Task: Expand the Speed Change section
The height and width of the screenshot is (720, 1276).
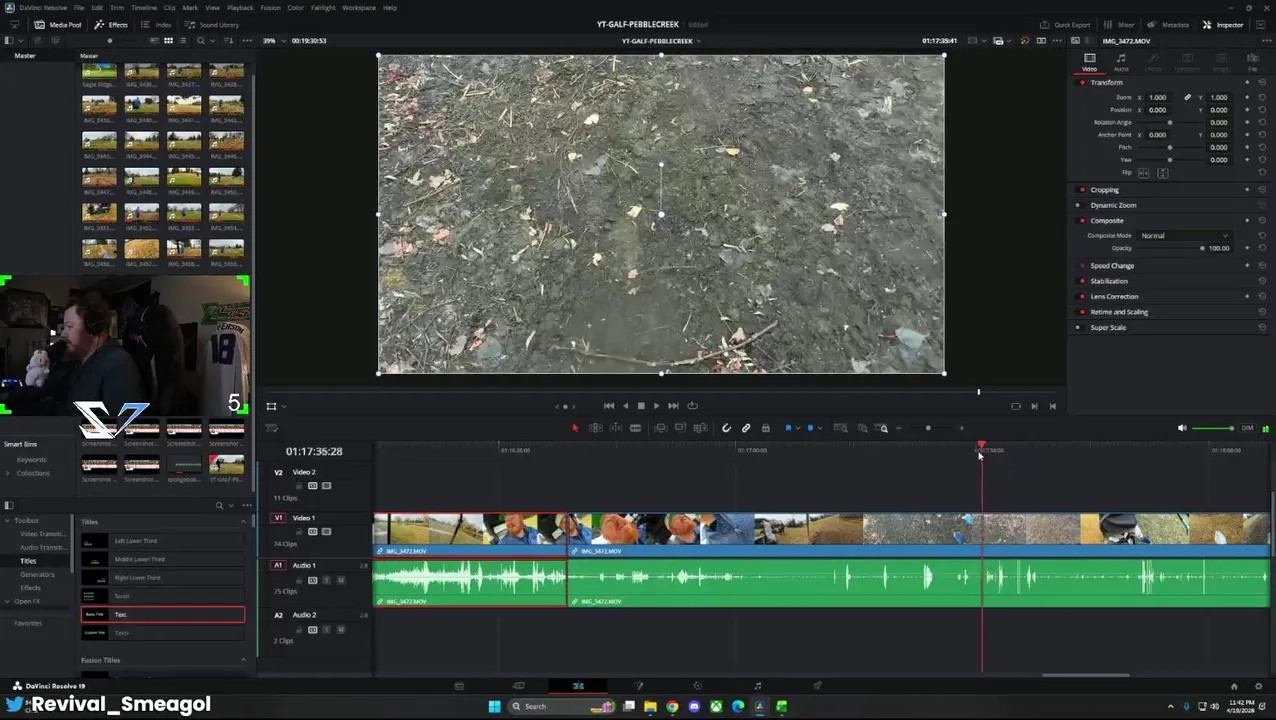Action: pyautogui.click(x=1112, y=266)
